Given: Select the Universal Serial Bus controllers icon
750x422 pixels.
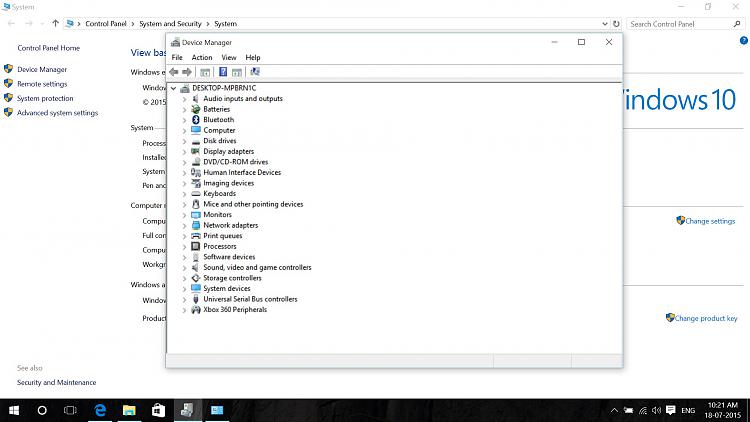Looking at the screenshot, I should point(196,299).
